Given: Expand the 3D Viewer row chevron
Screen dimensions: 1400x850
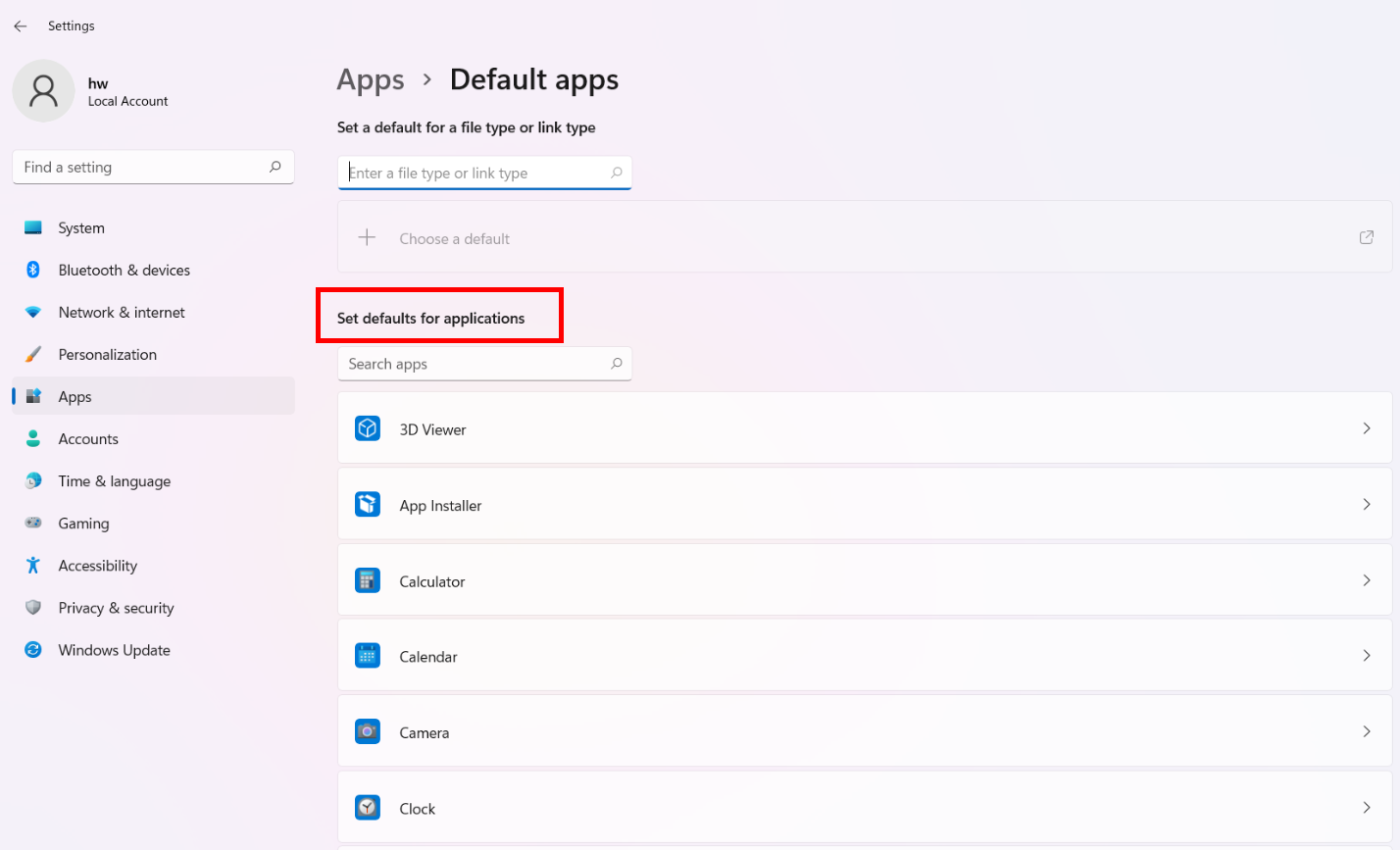Looking at the screenshot, I should [1367, 428].
